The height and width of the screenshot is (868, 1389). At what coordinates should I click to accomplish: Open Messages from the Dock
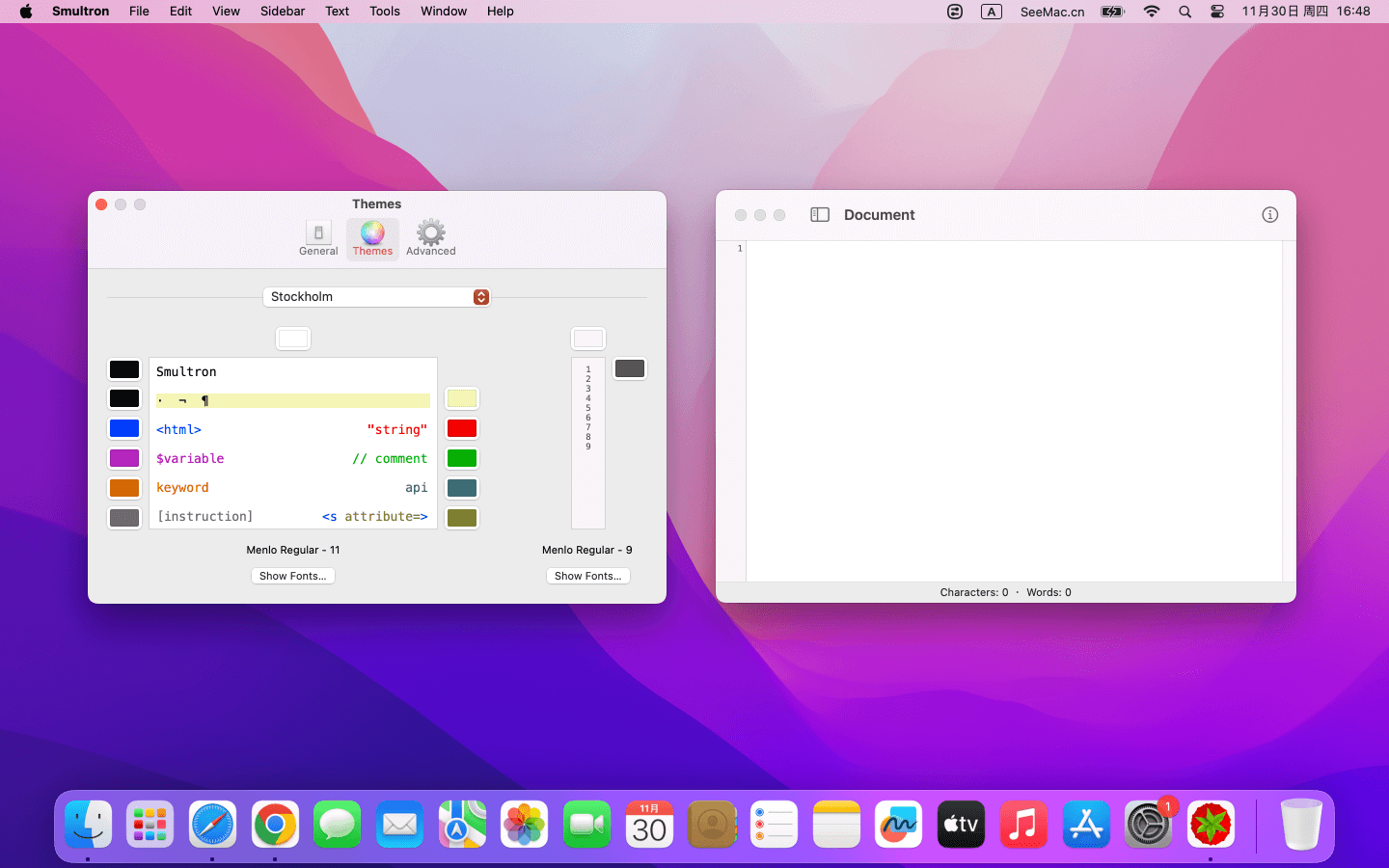(337, 825)
